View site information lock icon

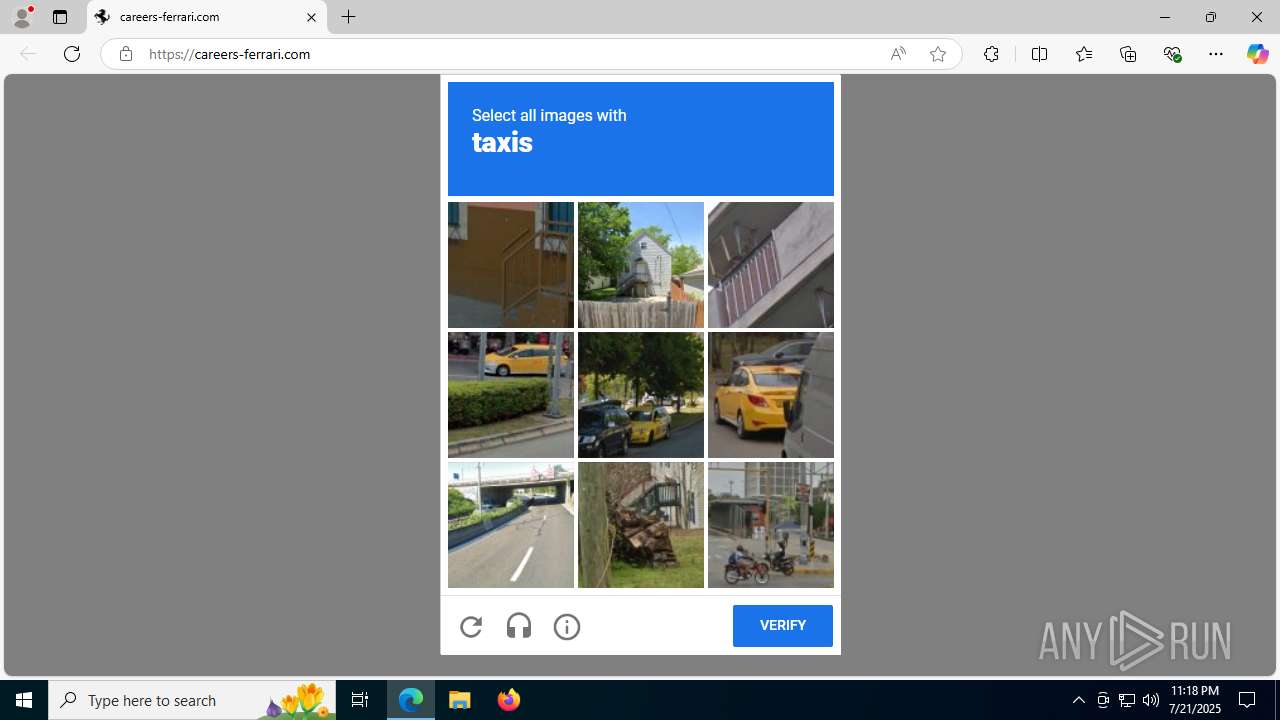[x=125, y=54]
